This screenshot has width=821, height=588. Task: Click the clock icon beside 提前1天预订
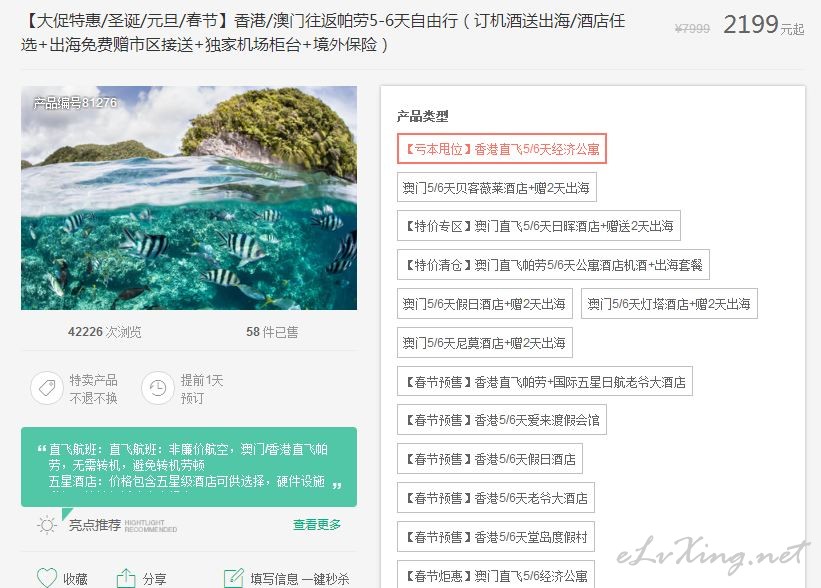coord(158,388)
